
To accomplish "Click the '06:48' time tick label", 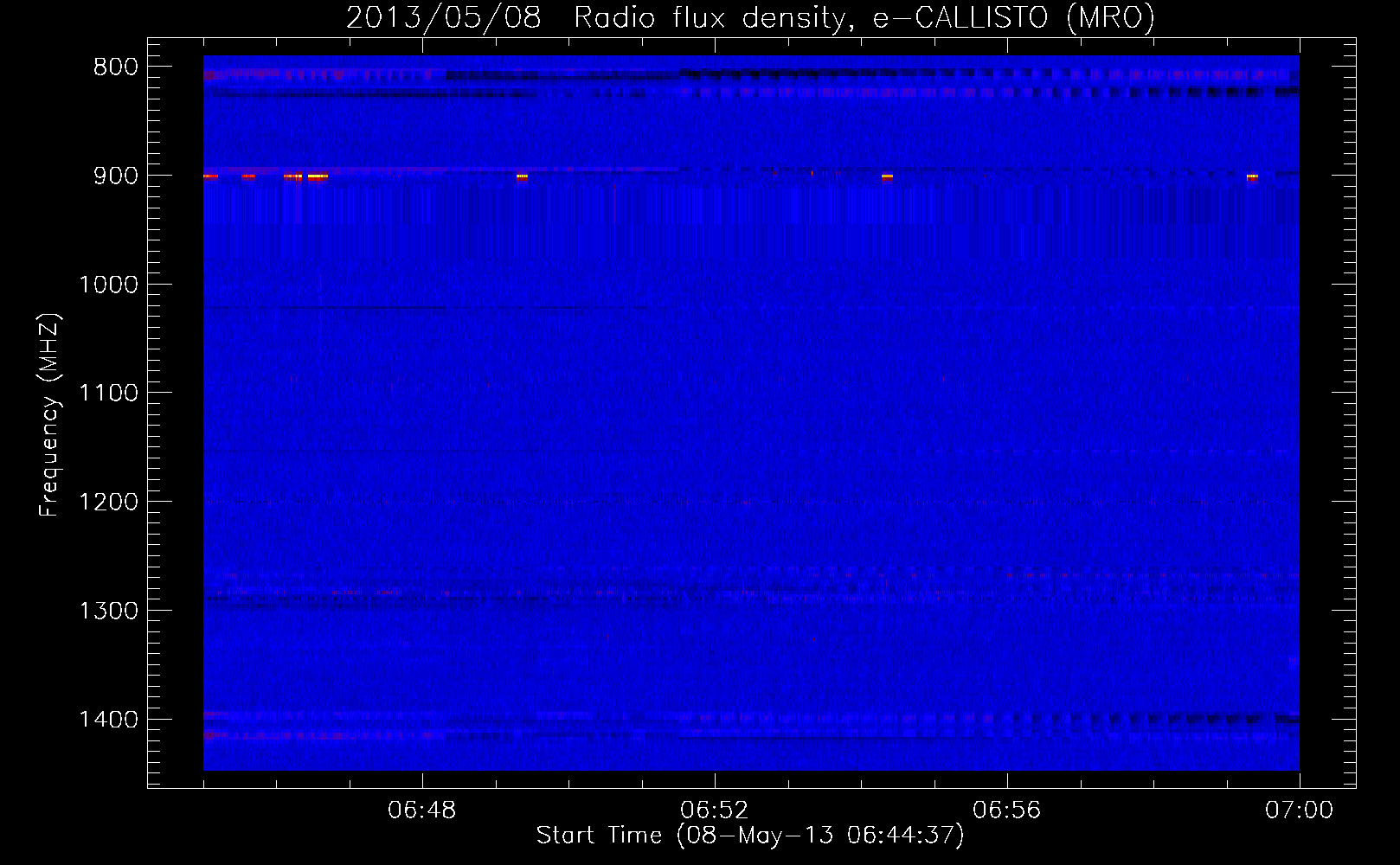I will [422, 811].
